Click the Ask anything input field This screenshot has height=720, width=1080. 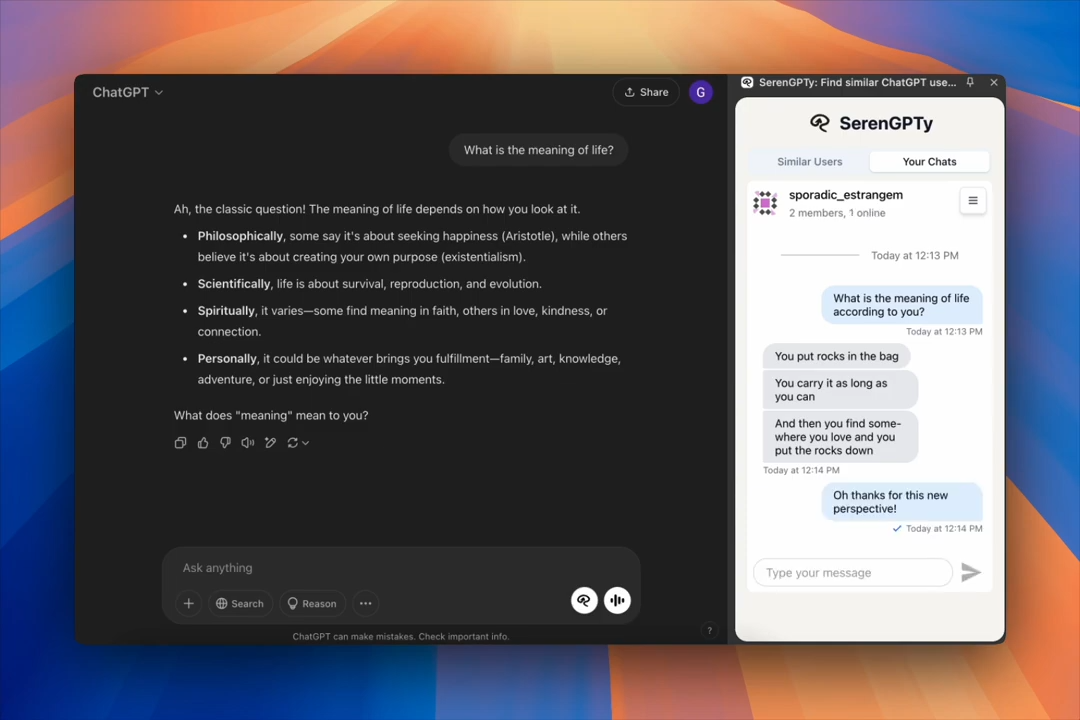pos(401,568)
